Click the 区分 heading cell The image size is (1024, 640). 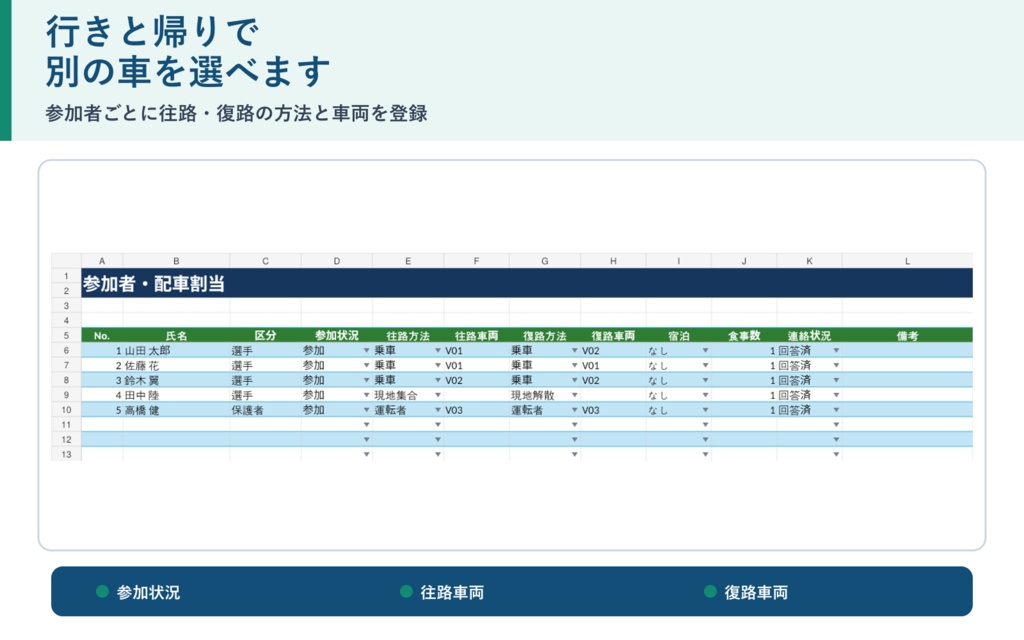(265, 336)
